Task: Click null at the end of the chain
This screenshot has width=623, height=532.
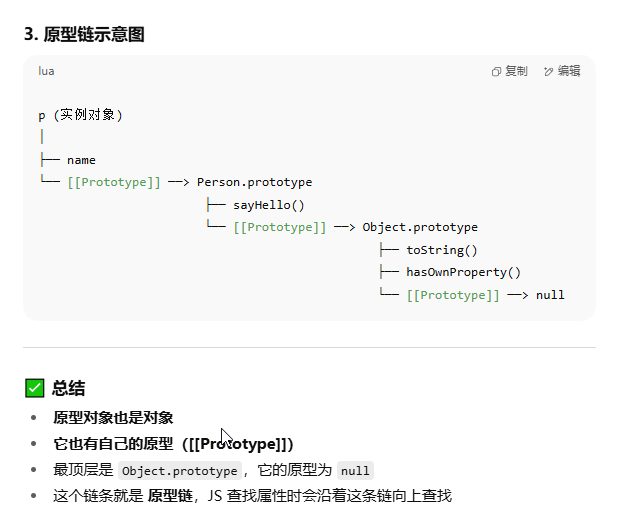Action: 550,295
